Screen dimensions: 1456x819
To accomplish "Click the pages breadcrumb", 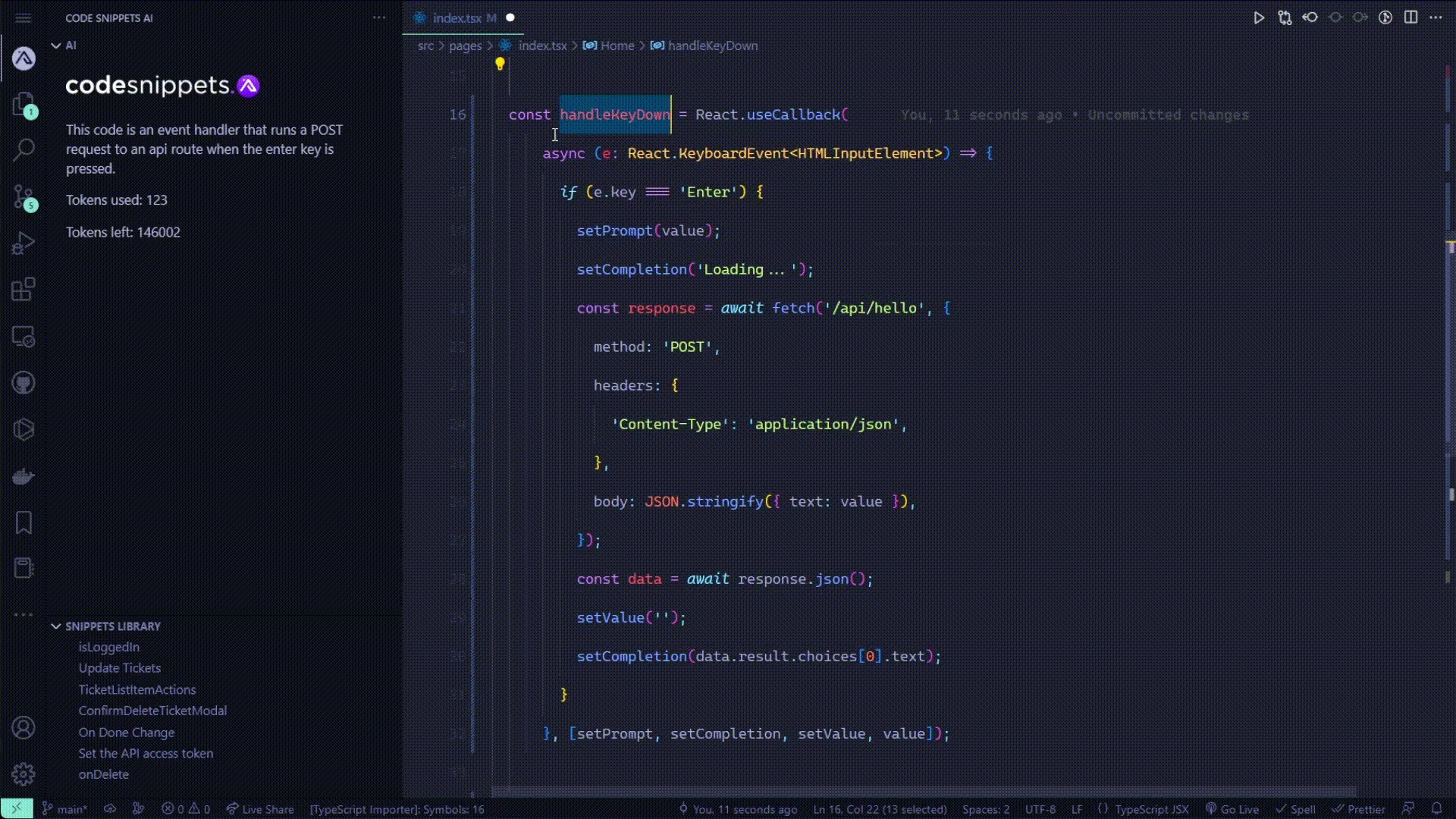I will coord(465,45).
